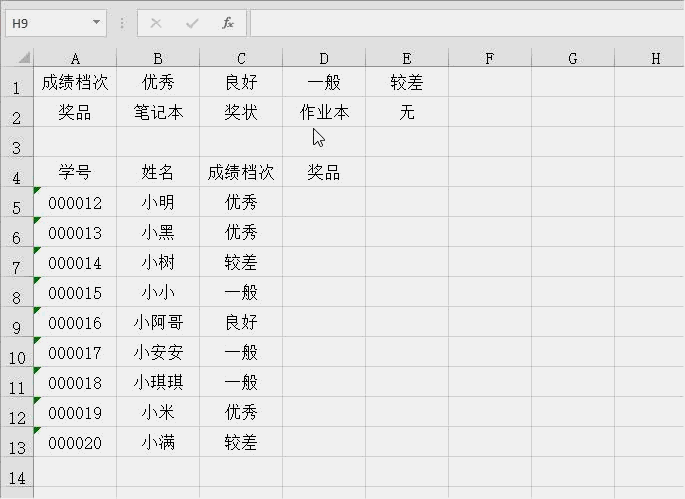Click student ID cell '000013'
This screenshot has height=499, width=685.
75,232
